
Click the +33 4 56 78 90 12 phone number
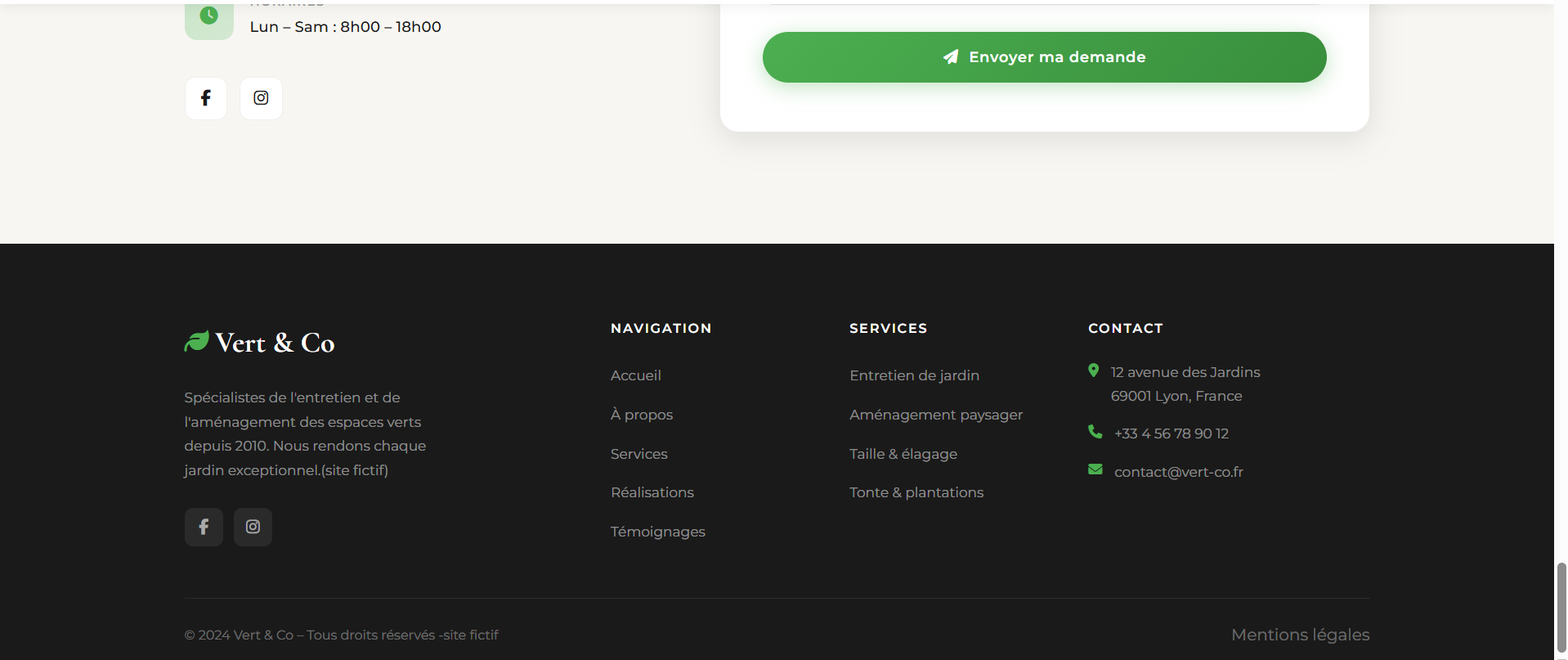(x=1172, y=433)
